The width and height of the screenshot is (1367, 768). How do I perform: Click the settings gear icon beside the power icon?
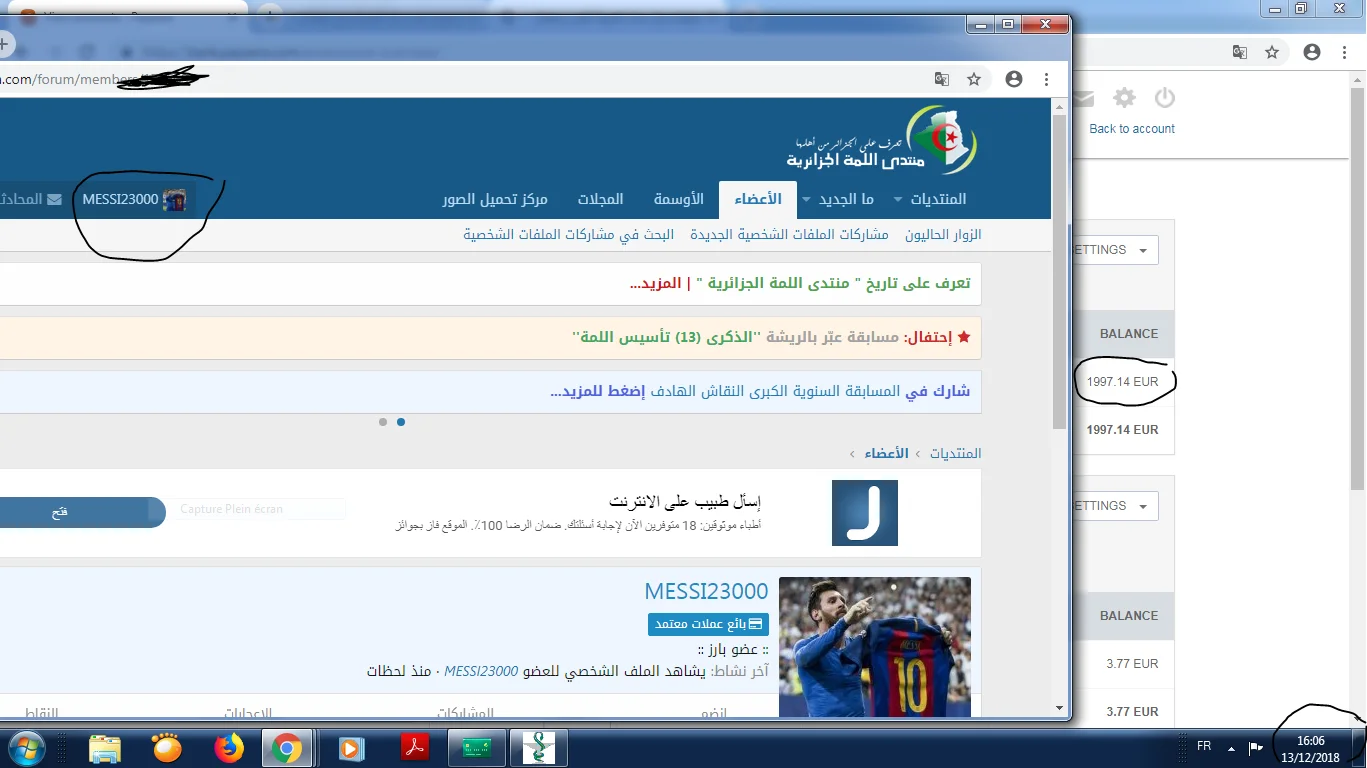1125,98
